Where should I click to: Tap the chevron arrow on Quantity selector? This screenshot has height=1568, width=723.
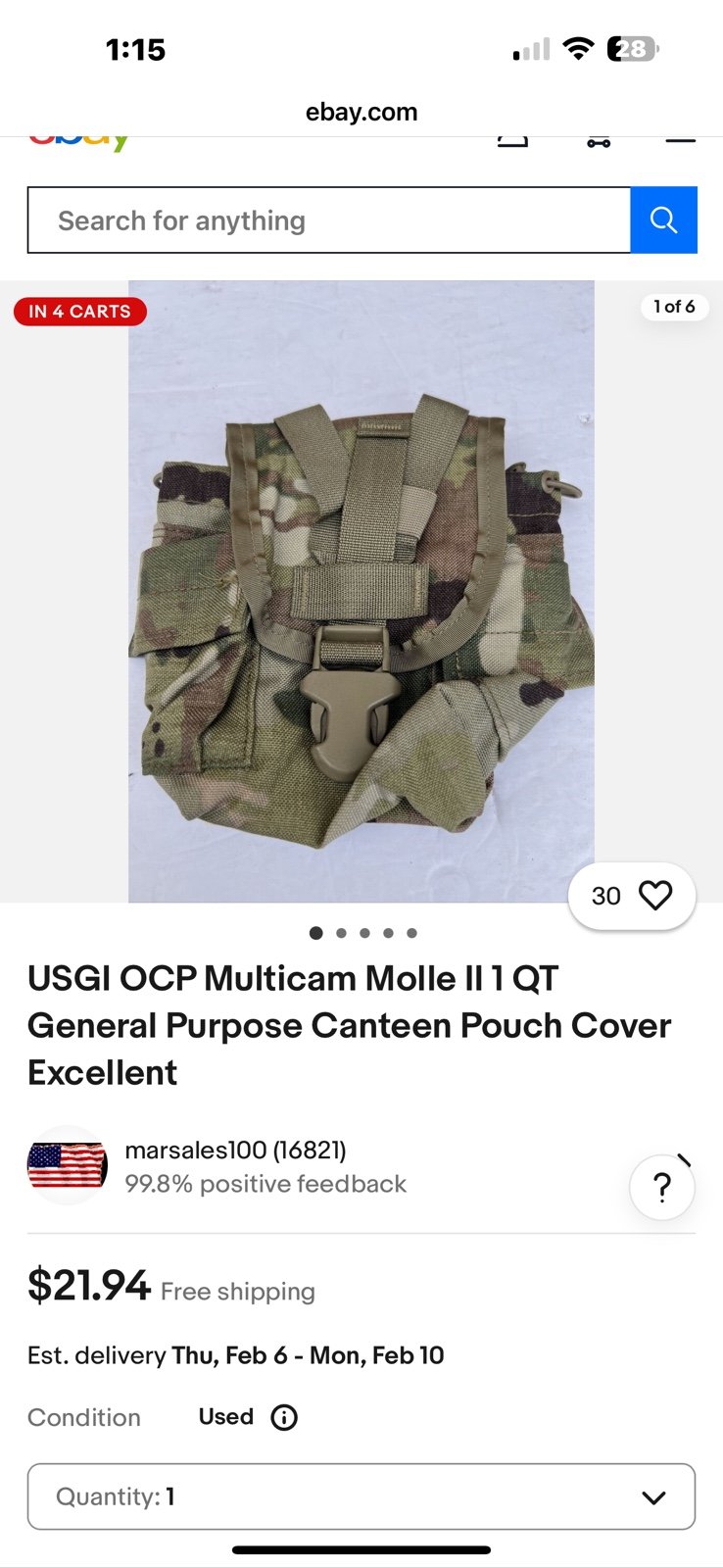[x=653, y=1497]
